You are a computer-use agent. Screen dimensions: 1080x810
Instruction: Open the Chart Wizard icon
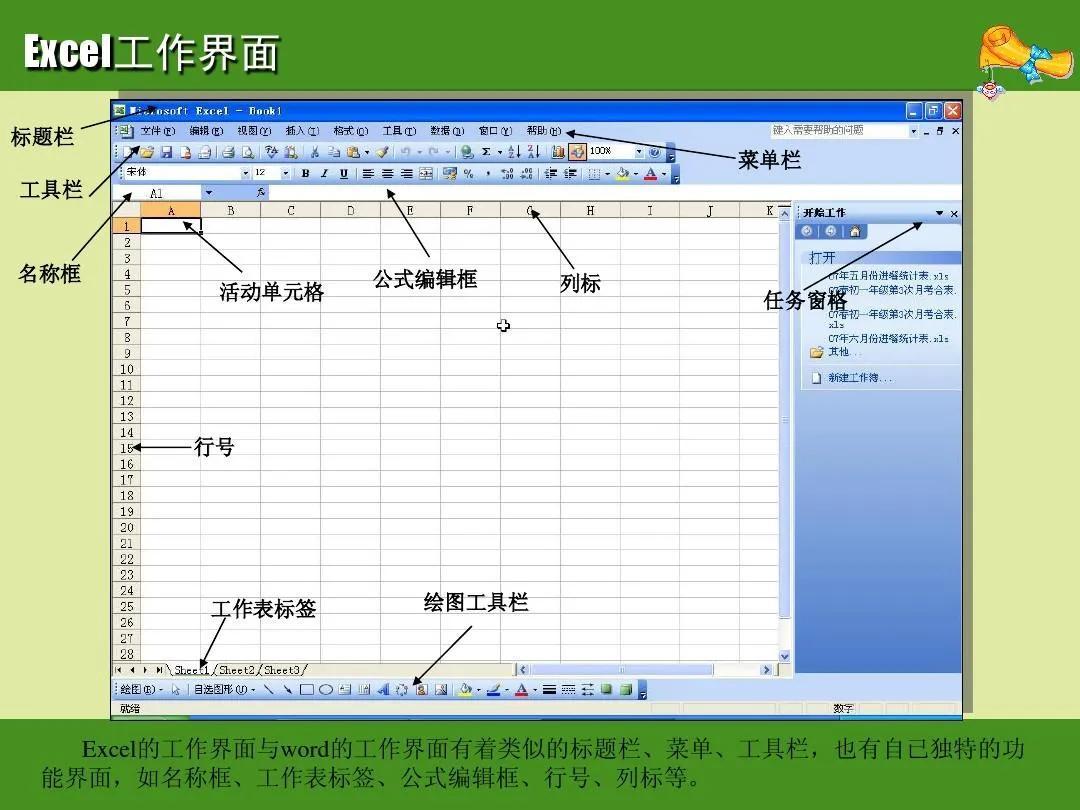coord(558,152)
